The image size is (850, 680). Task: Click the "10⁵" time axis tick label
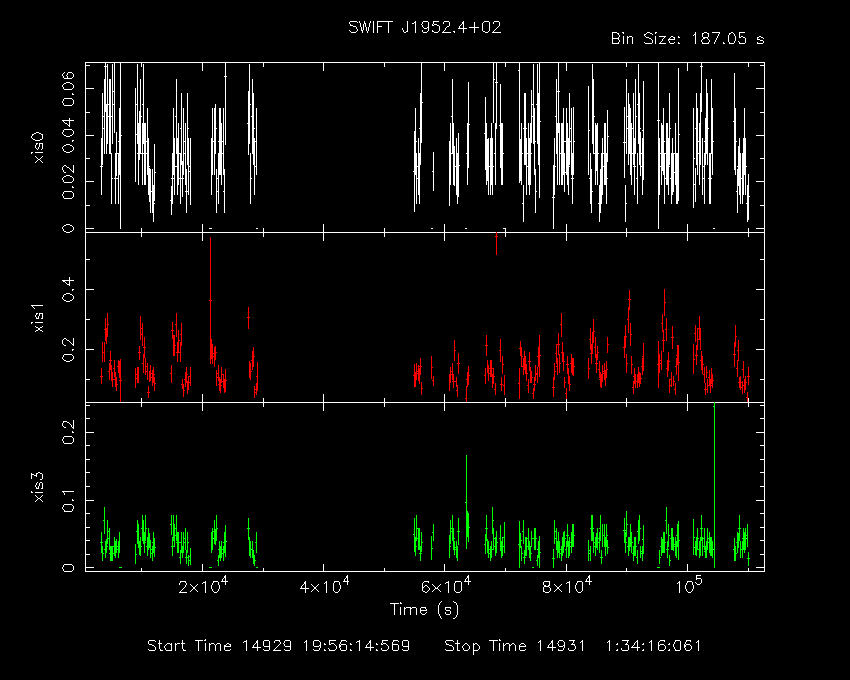[688, 586]
